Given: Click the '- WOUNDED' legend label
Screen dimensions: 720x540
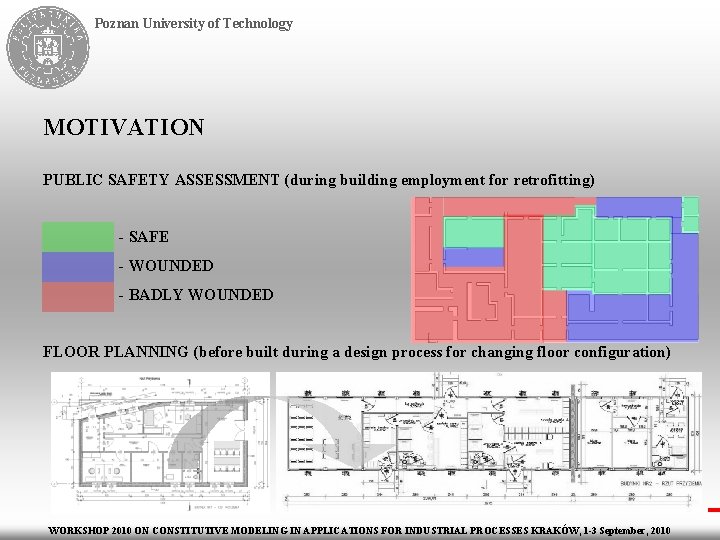Looking at the screenshot, I should (166, 266).
